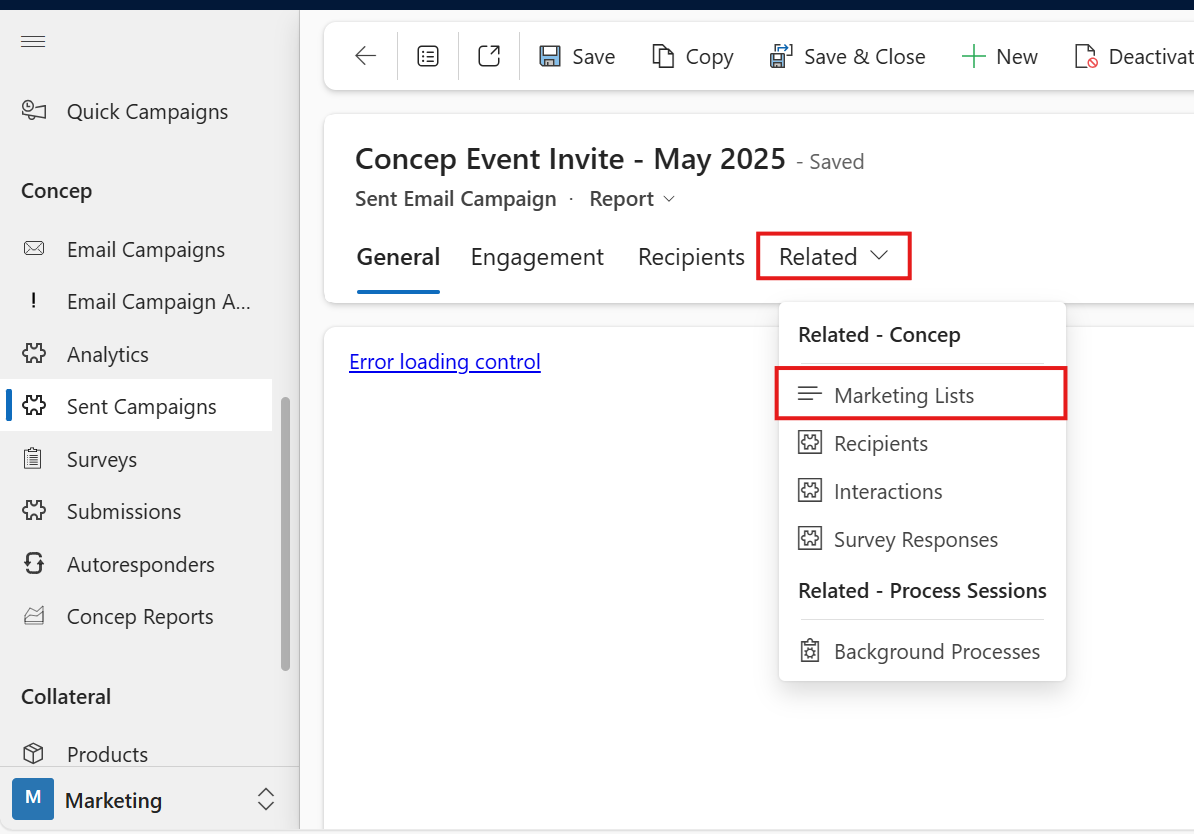Select Survey Responses from Related menu

(921, 539)
